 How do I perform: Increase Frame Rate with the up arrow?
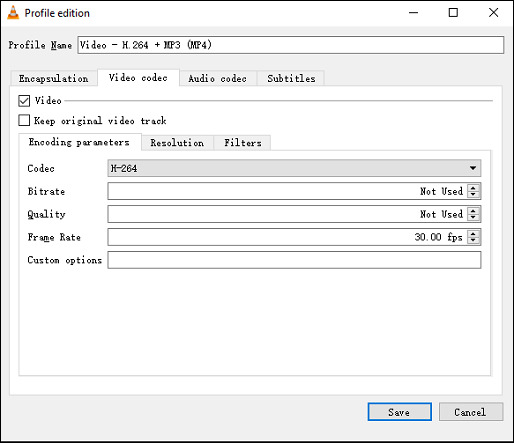473,234
